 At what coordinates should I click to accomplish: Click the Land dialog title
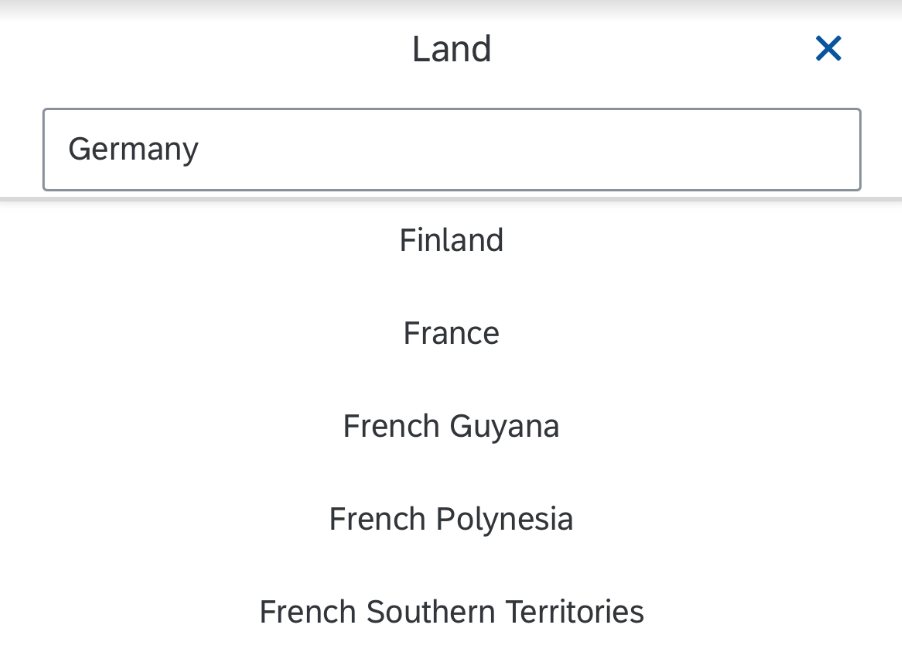click(451, 49)
